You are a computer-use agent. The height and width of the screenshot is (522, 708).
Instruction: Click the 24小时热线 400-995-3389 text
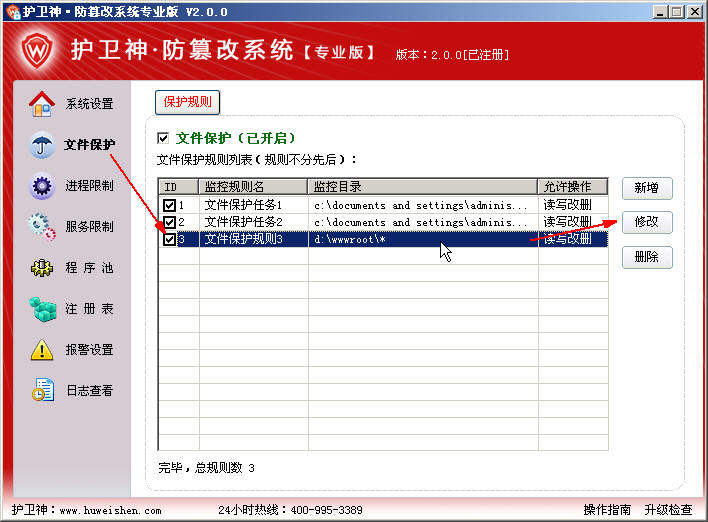click(x=290, y=510)
